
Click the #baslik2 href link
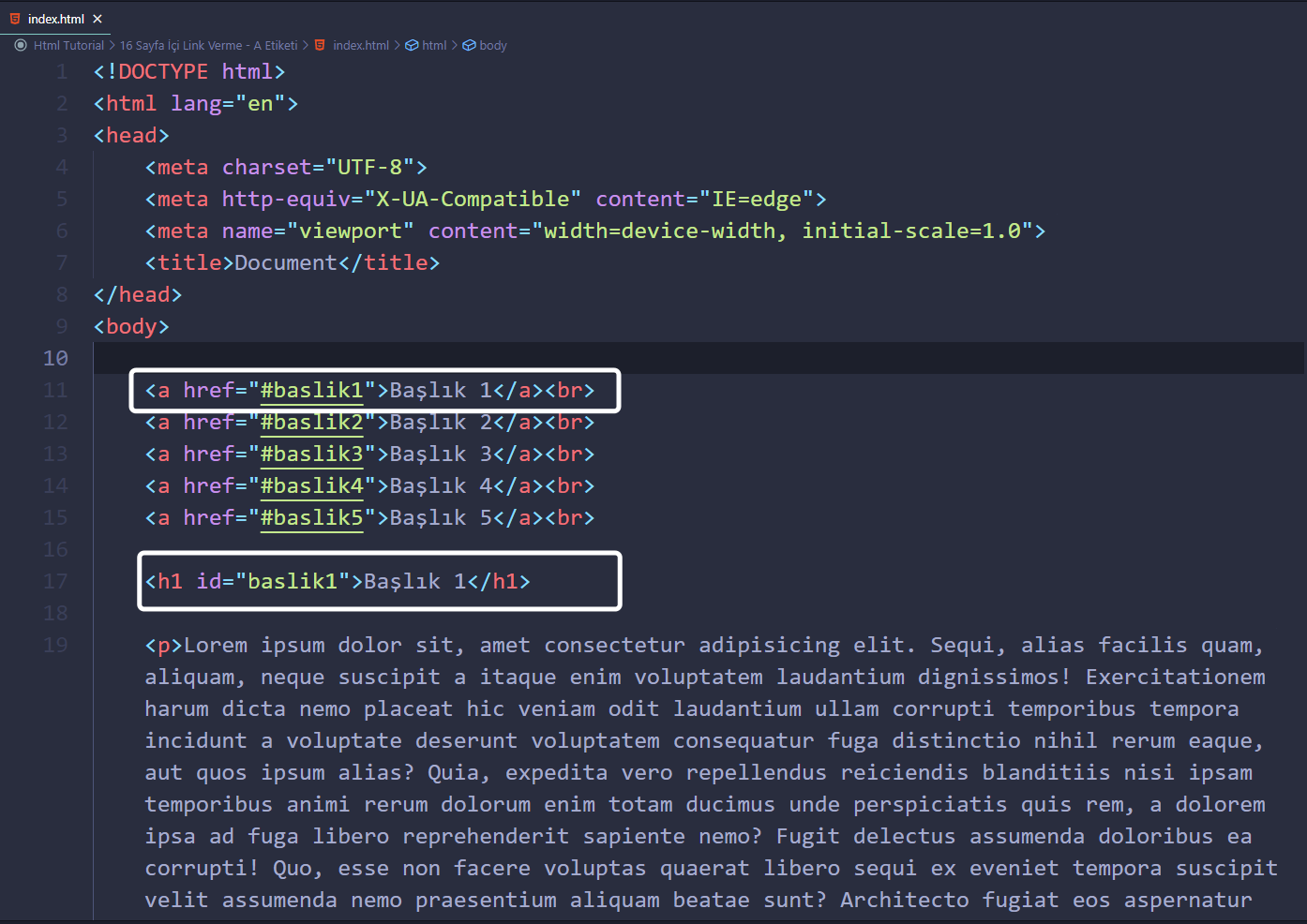click(x=311, y=423)
